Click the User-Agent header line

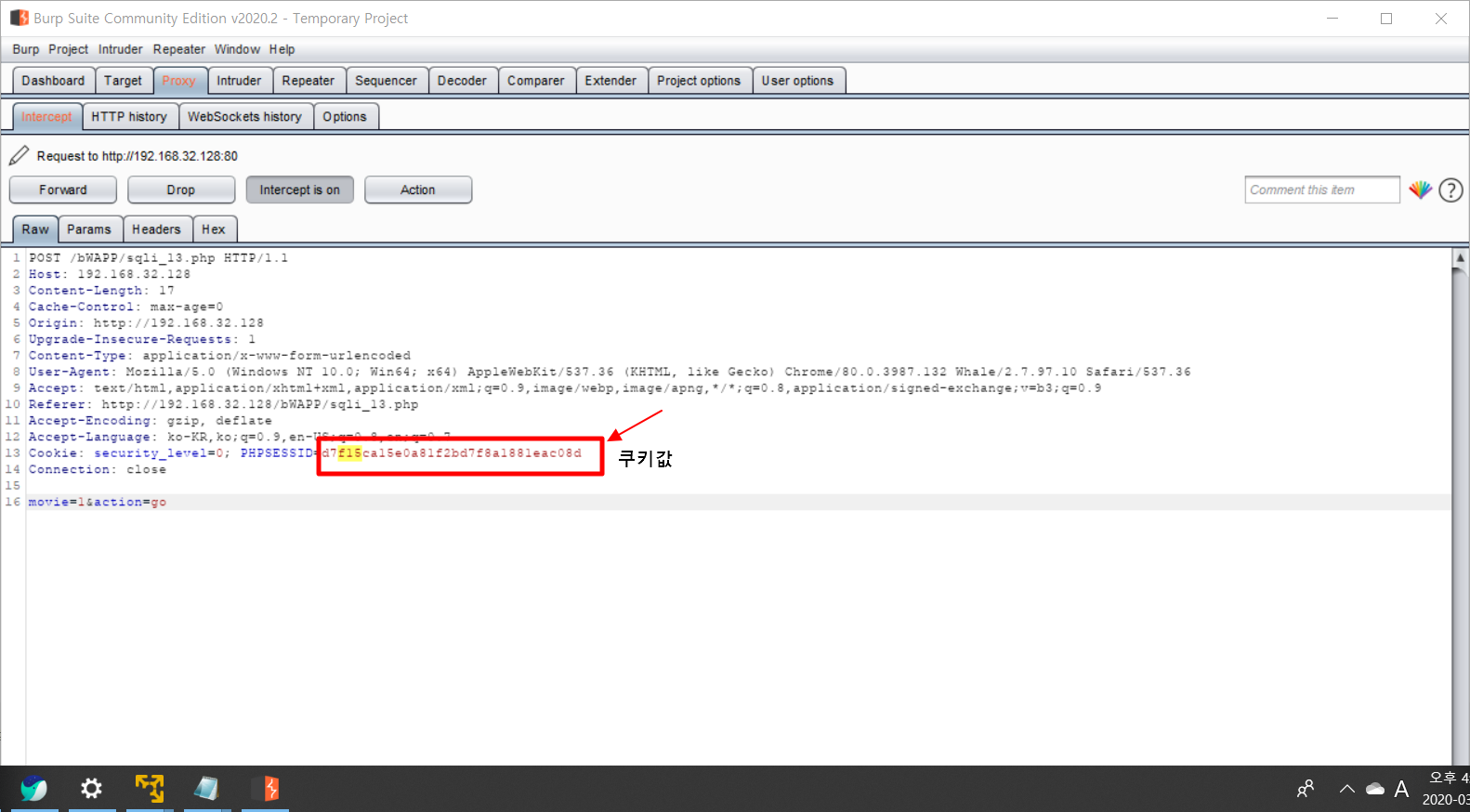610,372
